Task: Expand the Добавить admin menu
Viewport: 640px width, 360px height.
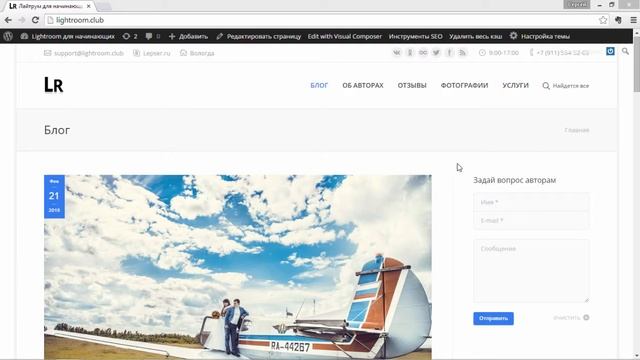Action: coord(188,36)
